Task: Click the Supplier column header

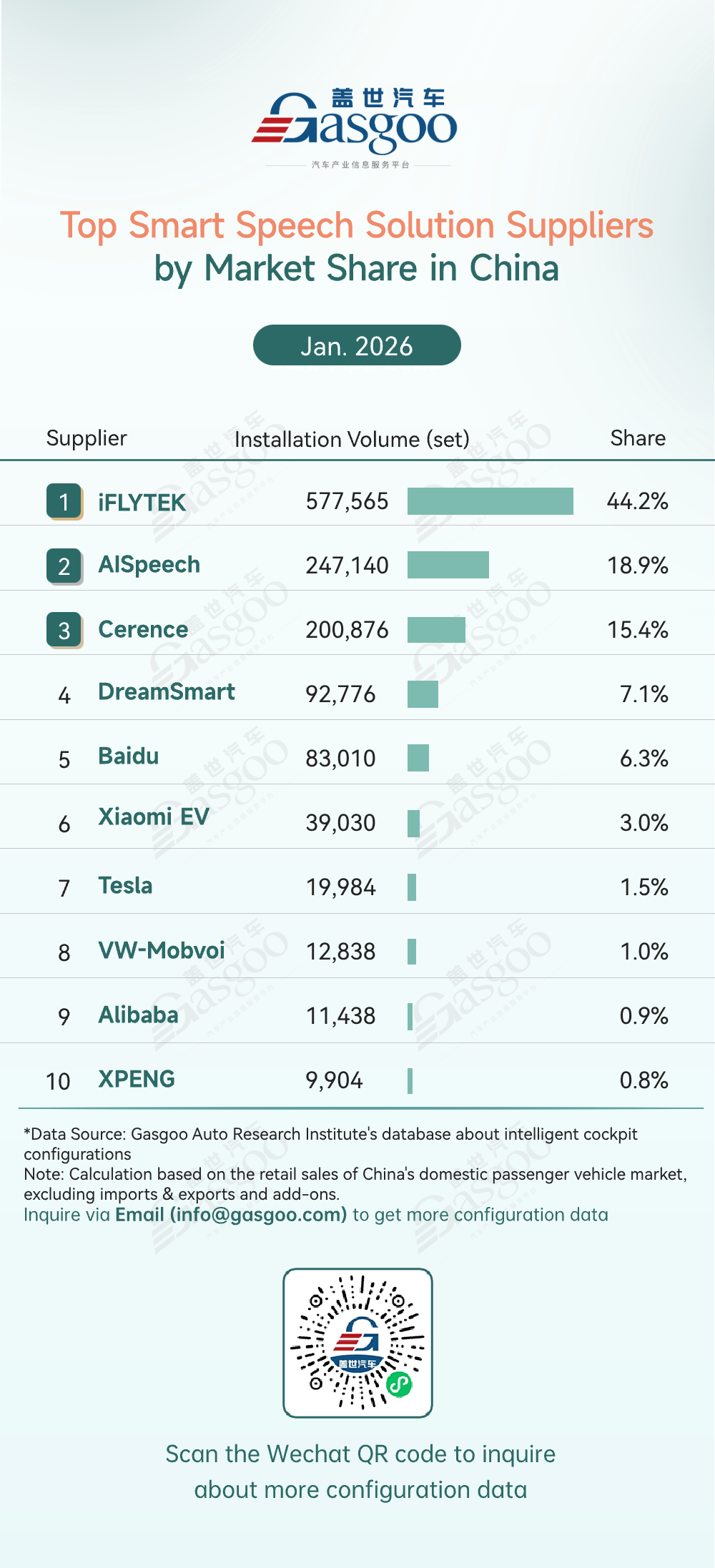Action: (87, 438)
